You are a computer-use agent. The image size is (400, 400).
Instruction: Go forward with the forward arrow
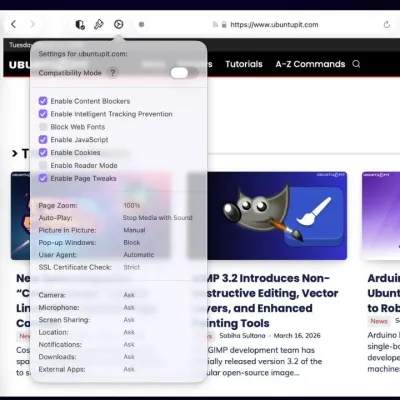click(x=32, y=24)
